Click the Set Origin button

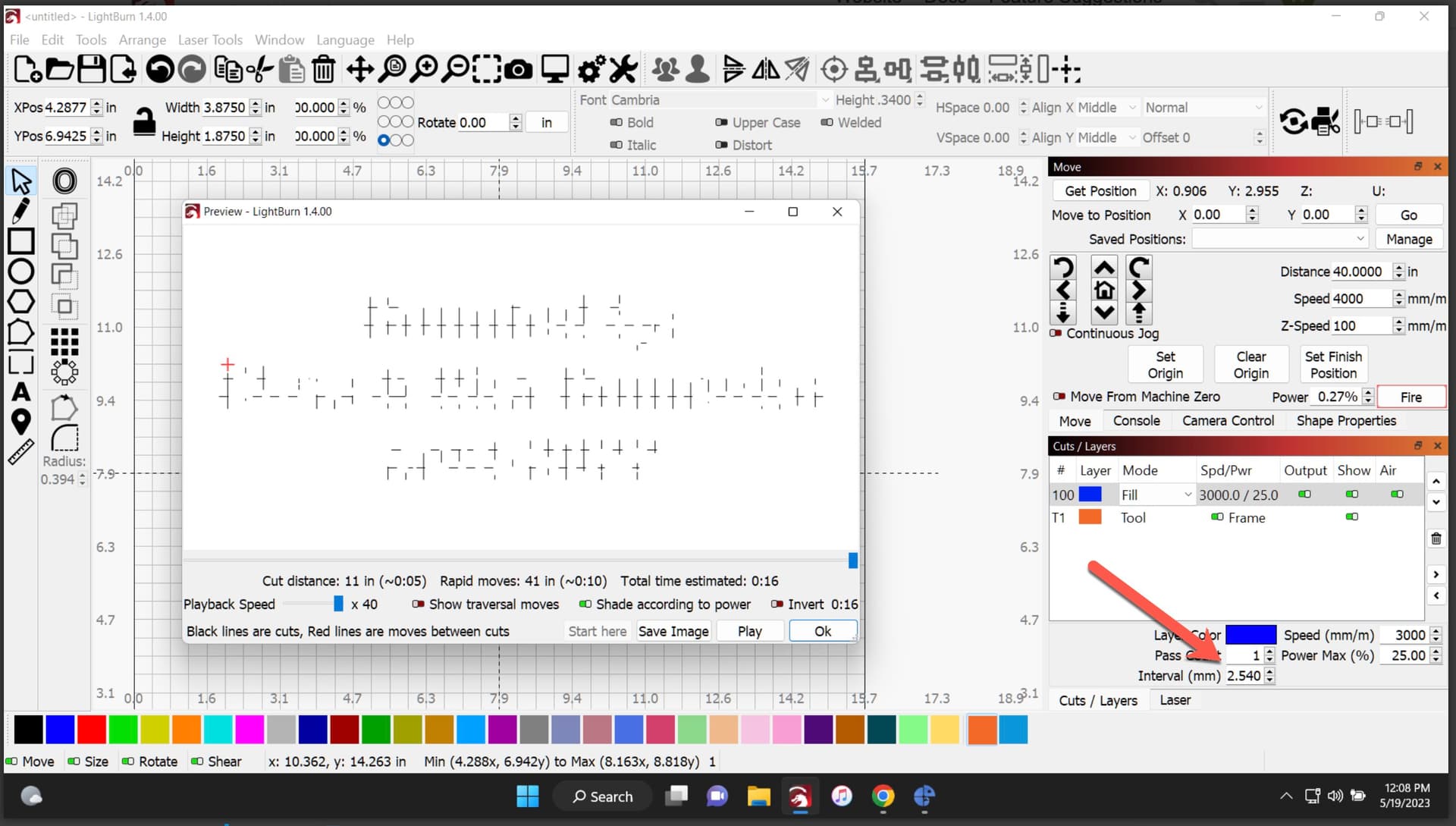click(x=1166, y=364)
